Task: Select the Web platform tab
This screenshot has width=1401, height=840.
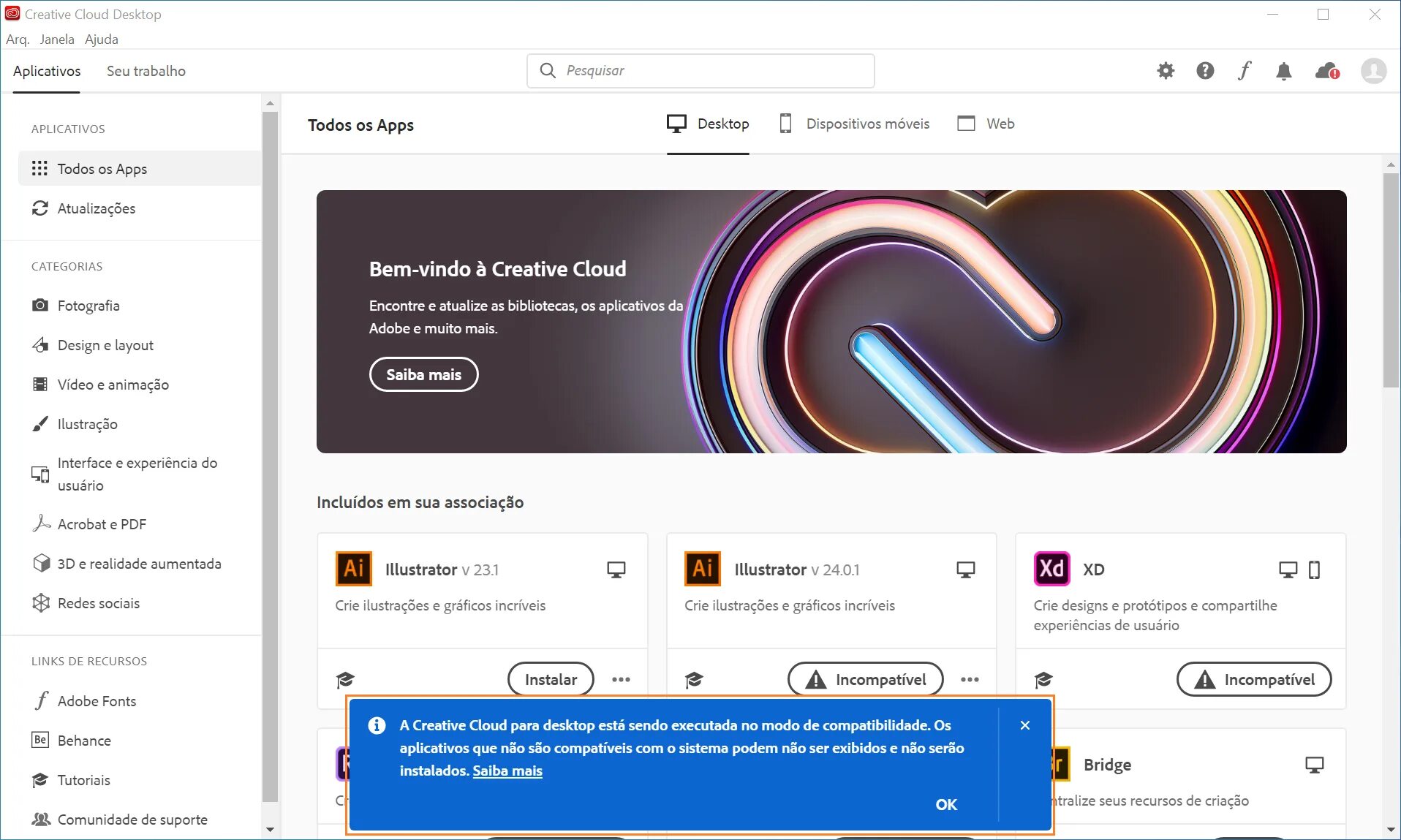Action: 986,124
